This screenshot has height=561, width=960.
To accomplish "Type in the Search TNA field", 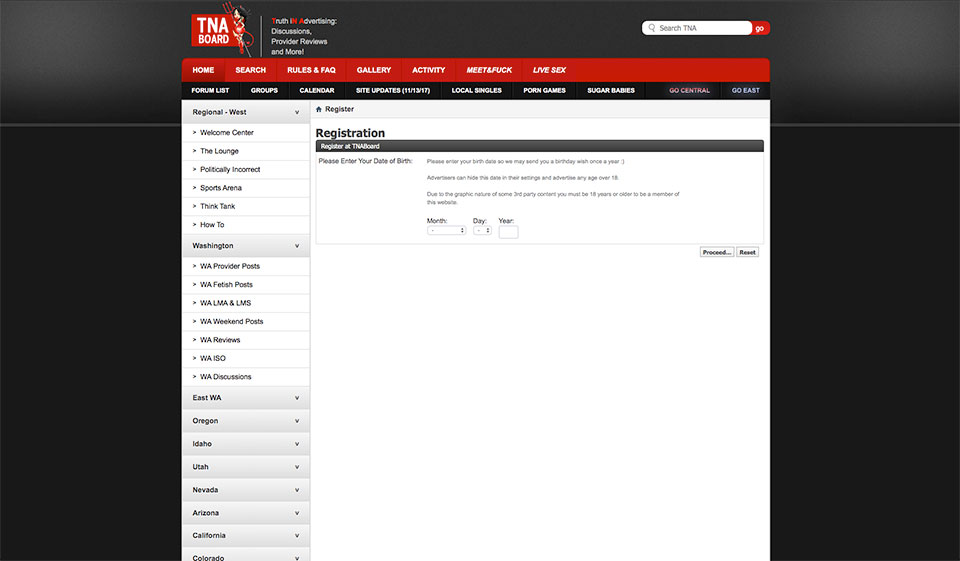I will point(702,28).
